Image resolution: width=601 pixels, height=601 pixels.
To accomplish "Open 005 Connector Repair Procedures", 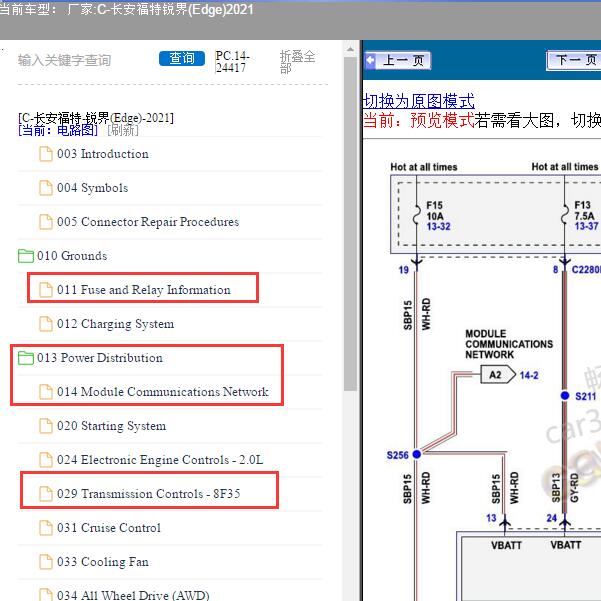I will pos(148,222).
